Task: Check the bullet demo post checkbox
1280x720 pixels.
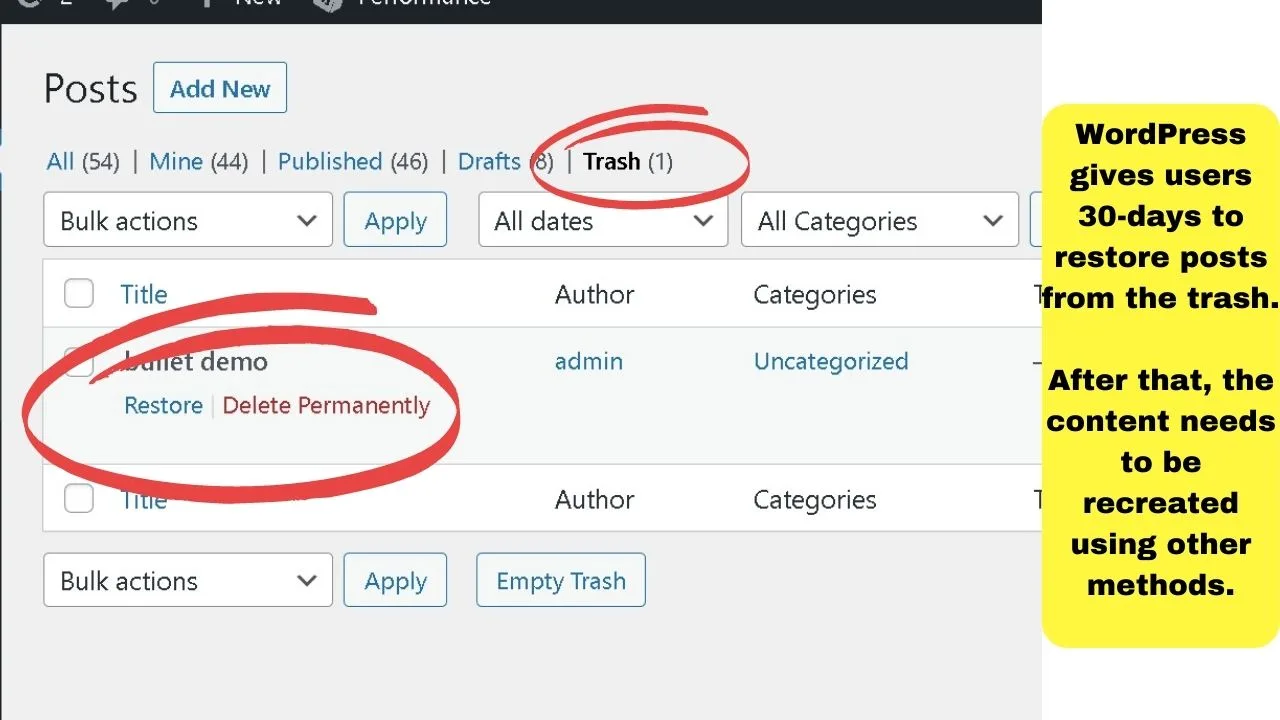Action: tap(79, 361)
